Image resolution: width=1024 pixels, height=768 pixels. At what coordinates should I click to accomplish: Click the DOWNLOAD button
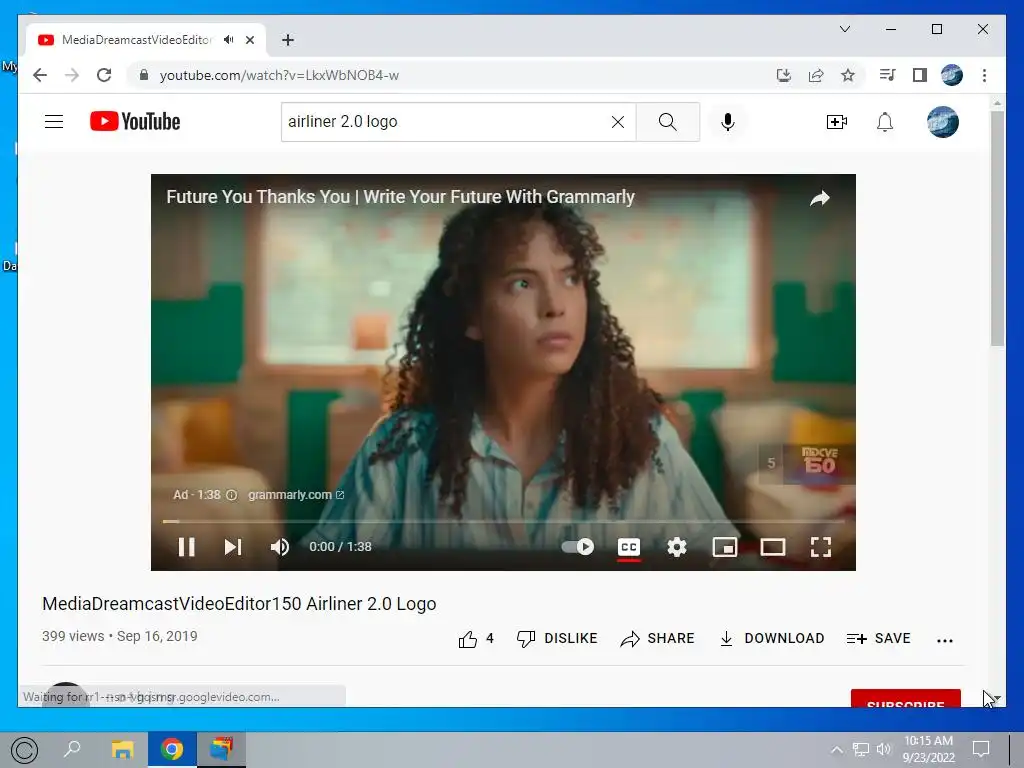click(771, 639)
